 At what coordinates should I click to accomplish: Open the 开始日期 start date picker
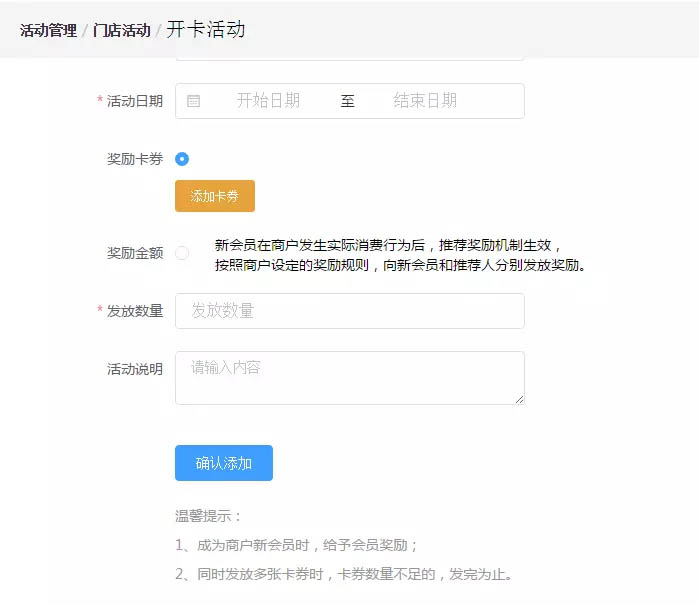(268, 101)
